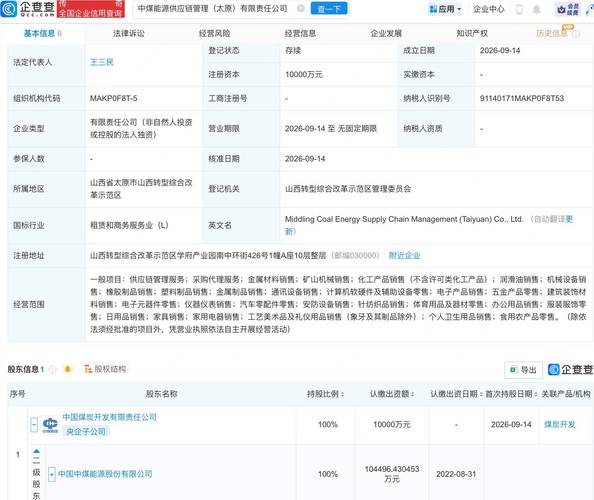Click the 中国煤炭开发 company logo thumbnail
The height and width of the screenshot is (500, 594).
tap(50, 425)
